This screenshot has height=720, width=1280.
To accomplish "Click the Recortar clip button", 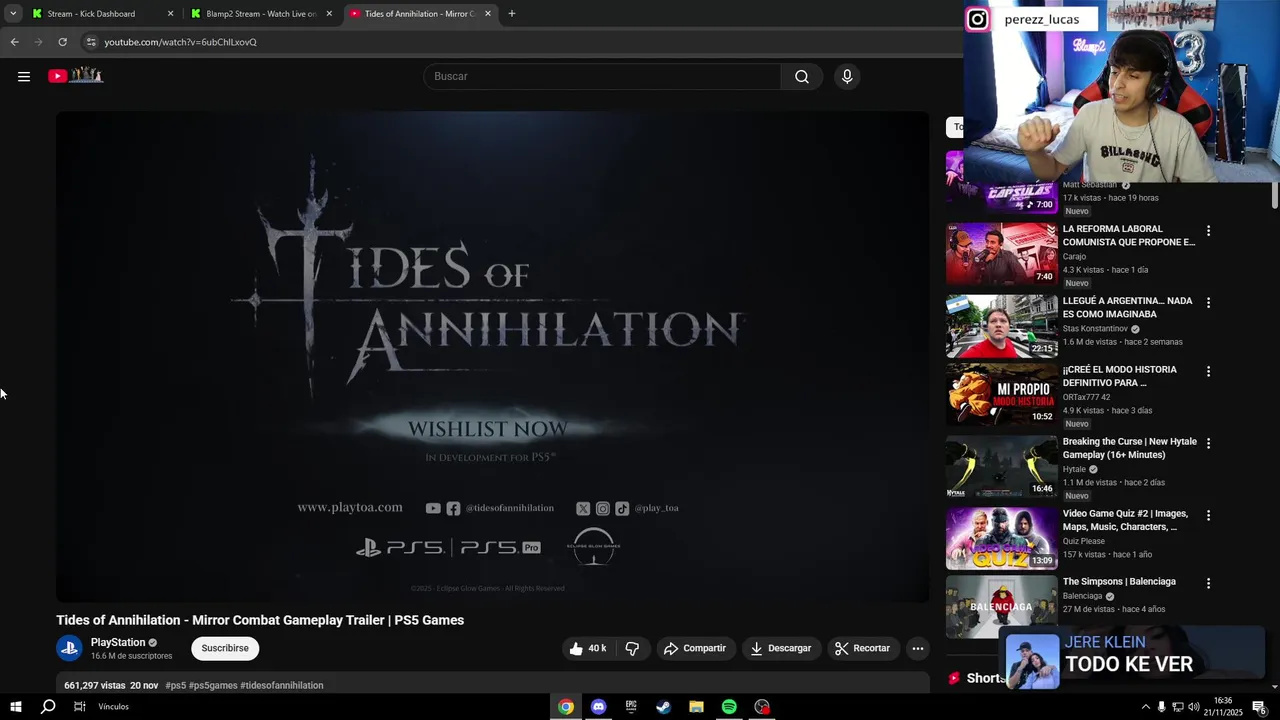I will [862, 648].
